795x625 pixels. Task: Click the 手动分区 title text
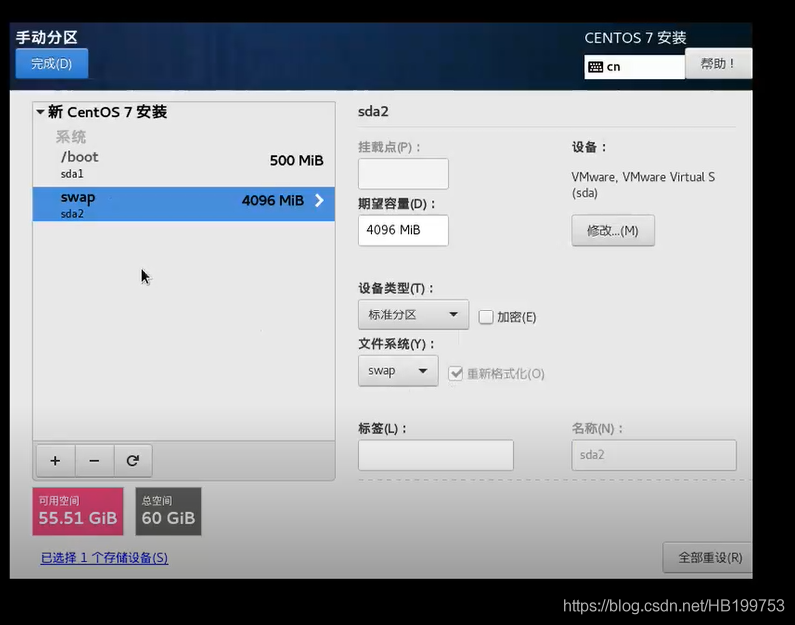click(x=47, y=38)
